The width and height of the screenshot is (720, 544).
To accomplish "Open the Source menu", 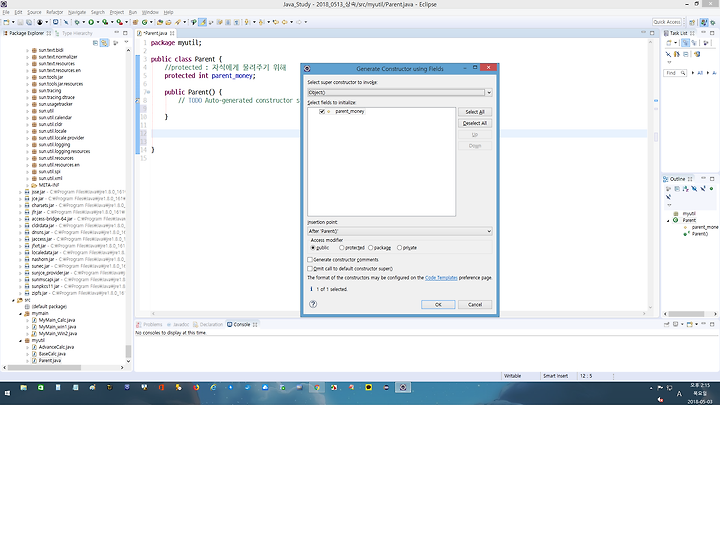I will click(x=34, y=12).
